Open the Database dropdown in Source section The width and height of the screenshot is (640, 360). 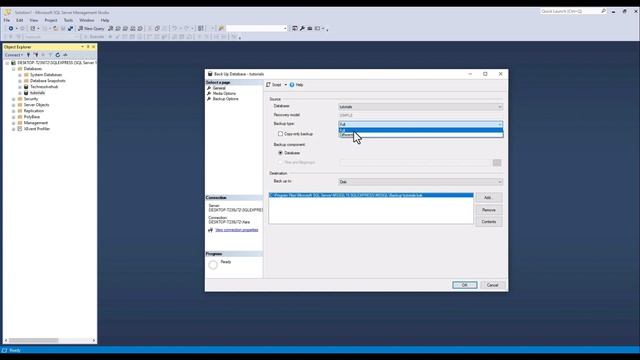(420, 107)
